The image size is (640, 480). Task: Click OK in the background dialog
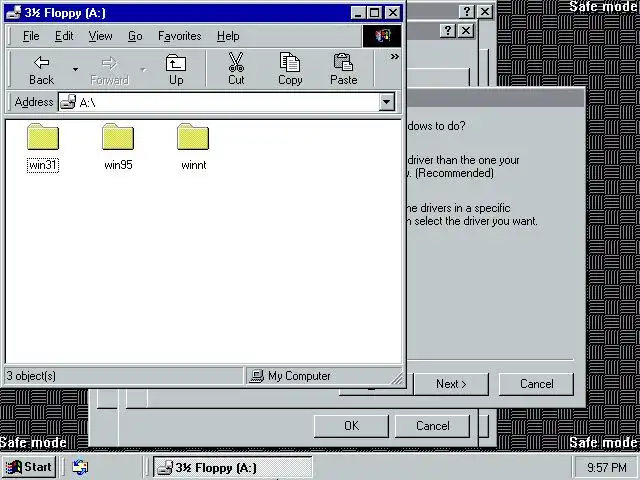[351, 426]
